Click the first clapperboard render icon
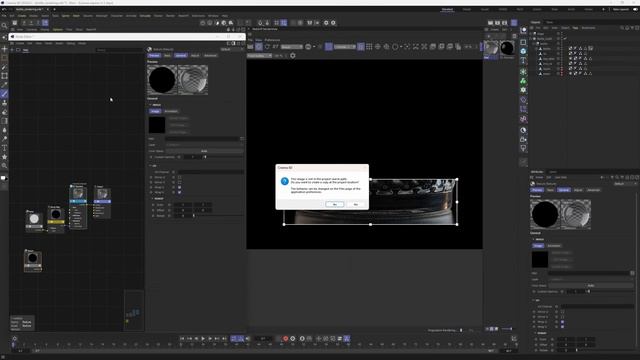Image resolution: width=640 pixels, height=360 pixels. click(x=490, y=23)
